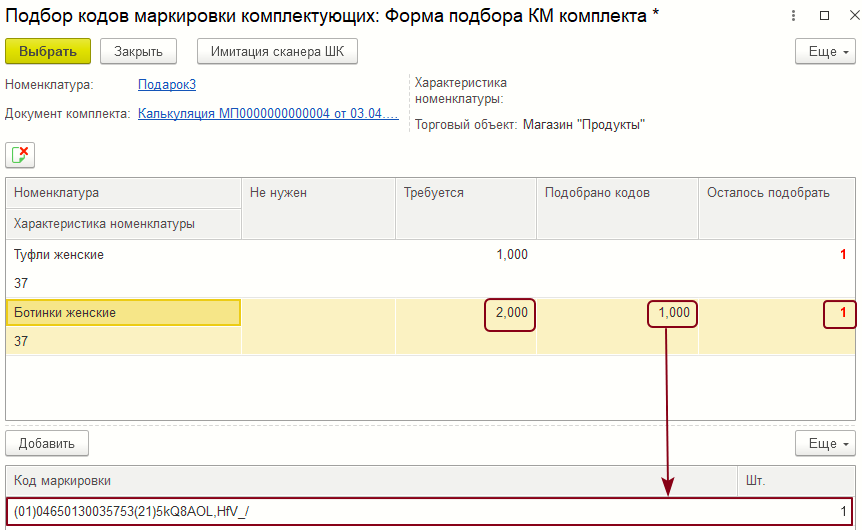Click the Подобрано кодов column header
This screenshot has width=862, height=530.
(616, 193)
